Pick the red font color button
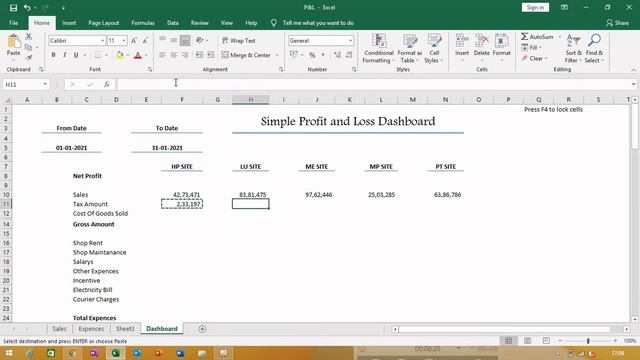The image size is (640, 360). 138,55
